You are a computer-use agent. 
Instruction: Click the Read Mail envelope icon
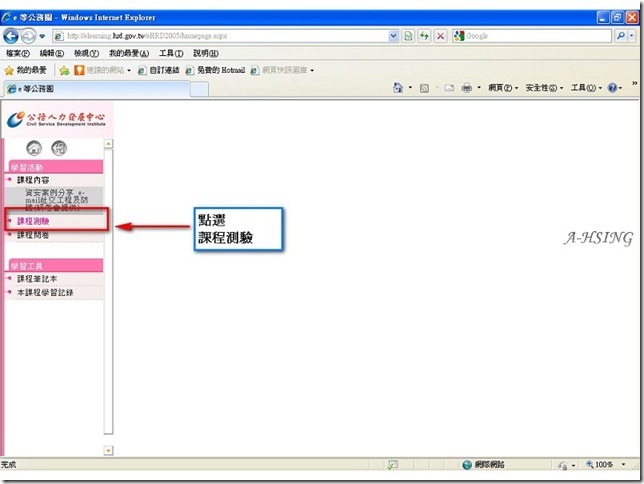pos(449,88)
